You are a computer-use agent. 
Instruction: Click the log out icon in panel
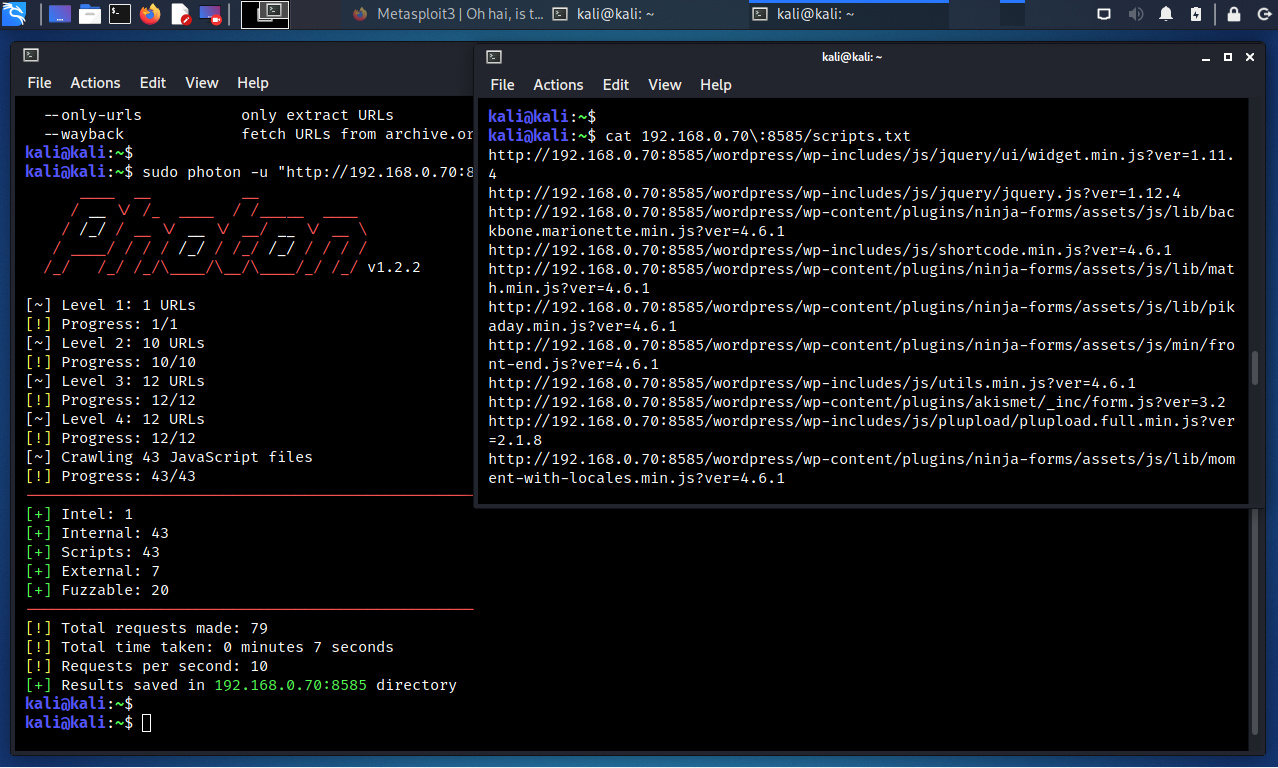point(1262,14)
